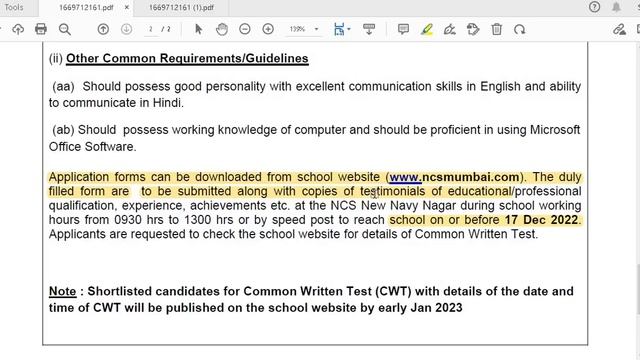Click the stamp tool icon

(473, 29)
